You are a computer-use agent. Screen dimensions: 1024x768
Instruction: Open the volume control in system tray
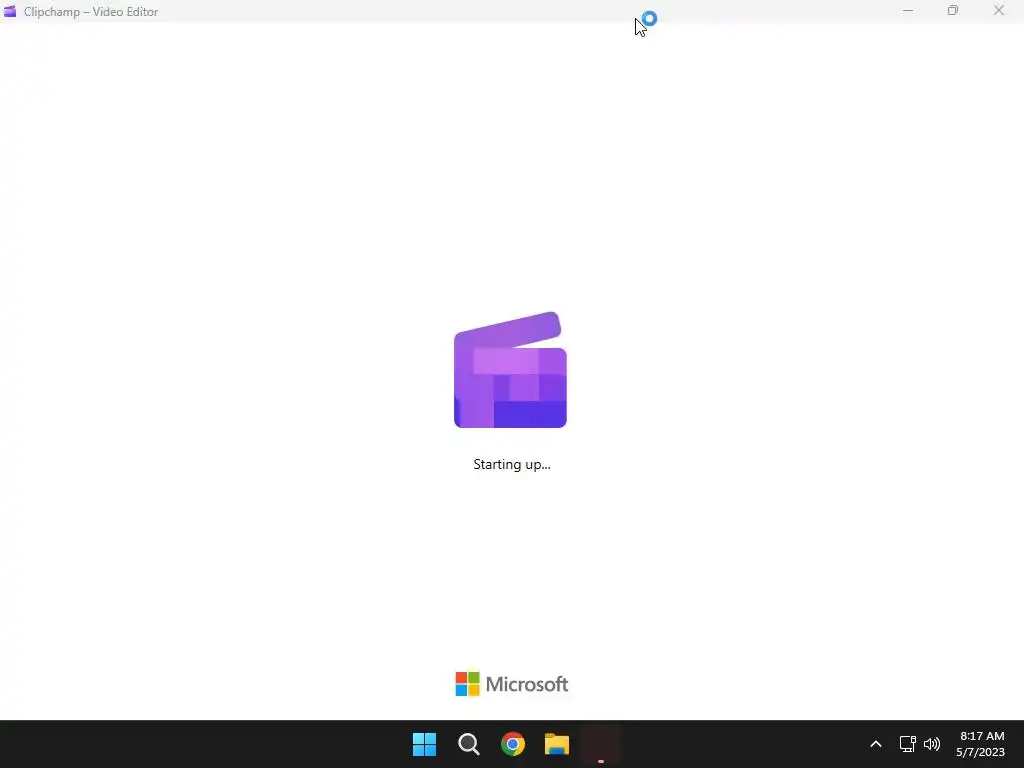click(x=932, y=744)
